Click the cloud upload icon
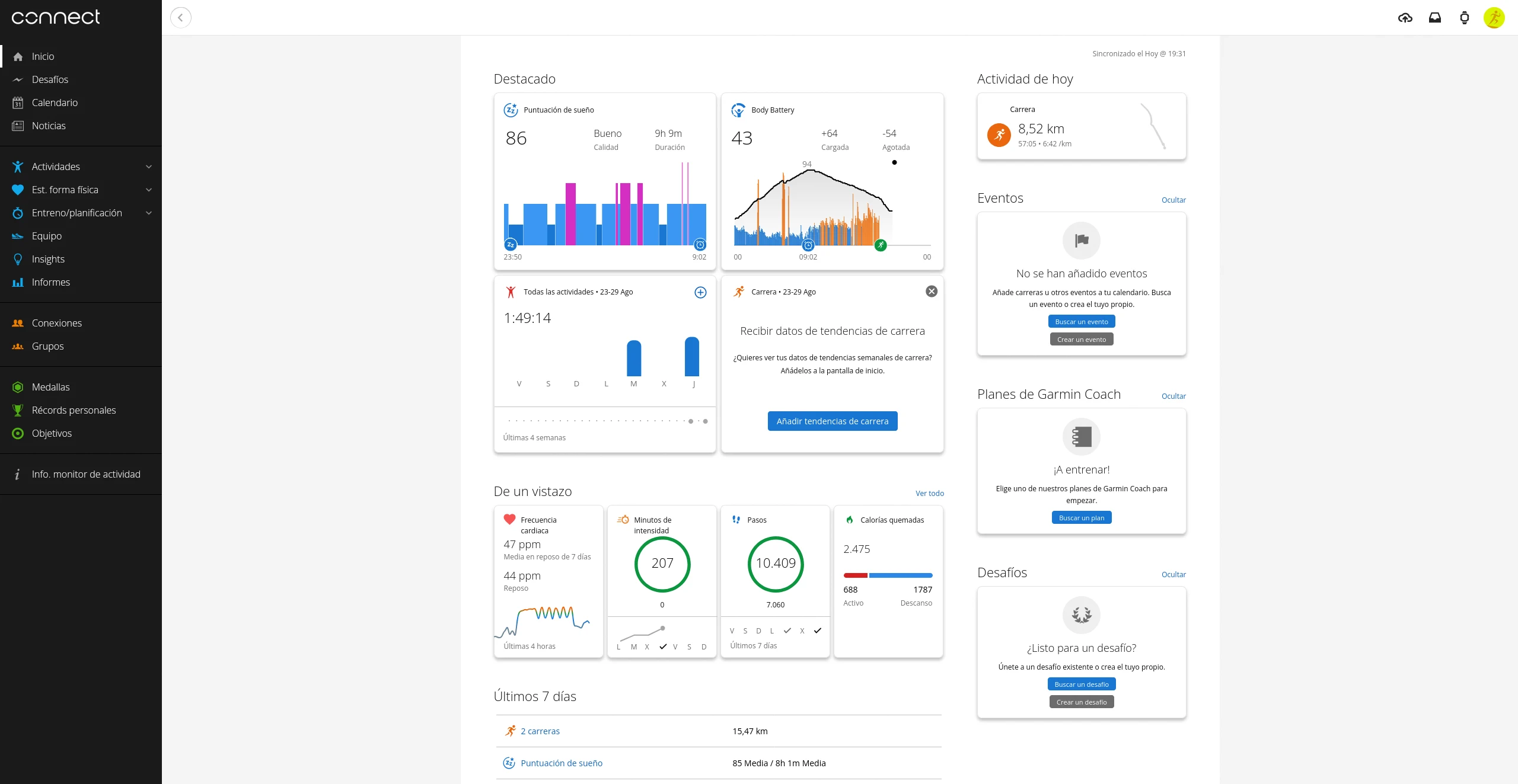1518x784 pixels. click(1405, 18)
